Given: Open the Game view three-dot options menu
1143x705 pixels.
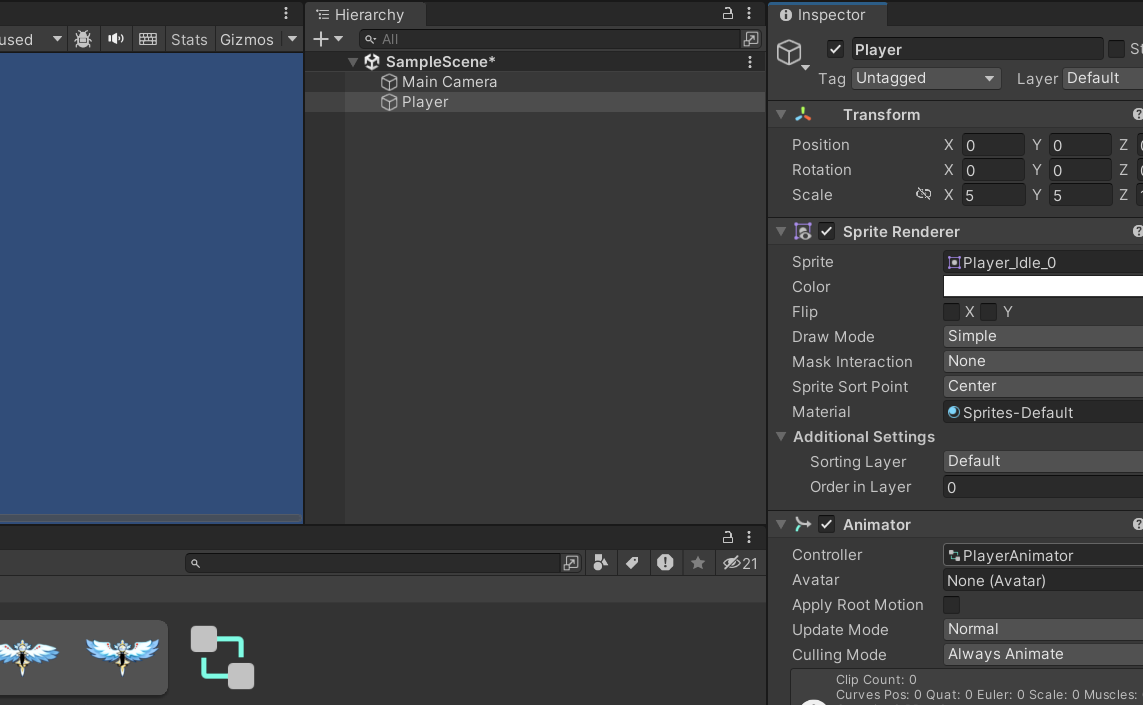Looking at the screenshot, I should coord(286,13).
